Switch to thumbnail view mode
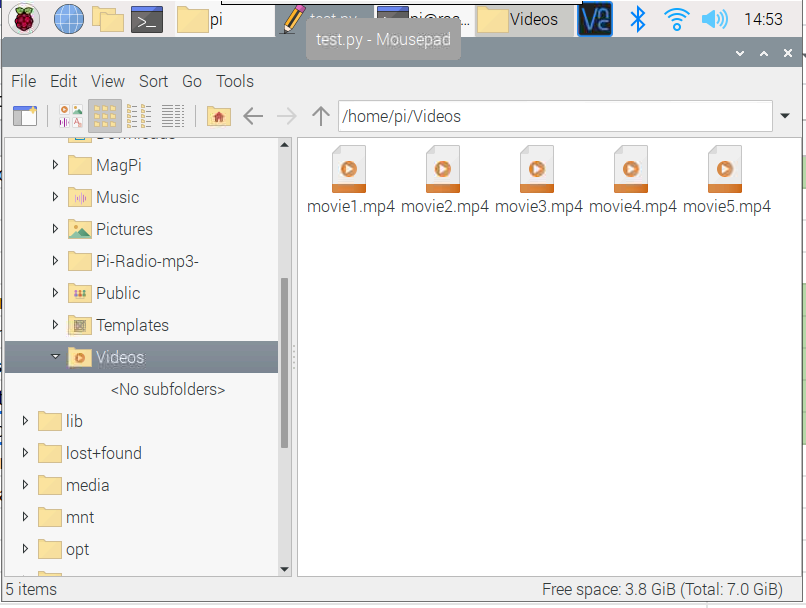Image resolution: width=806 pixels, height=608 pixels. coord(71,116)
